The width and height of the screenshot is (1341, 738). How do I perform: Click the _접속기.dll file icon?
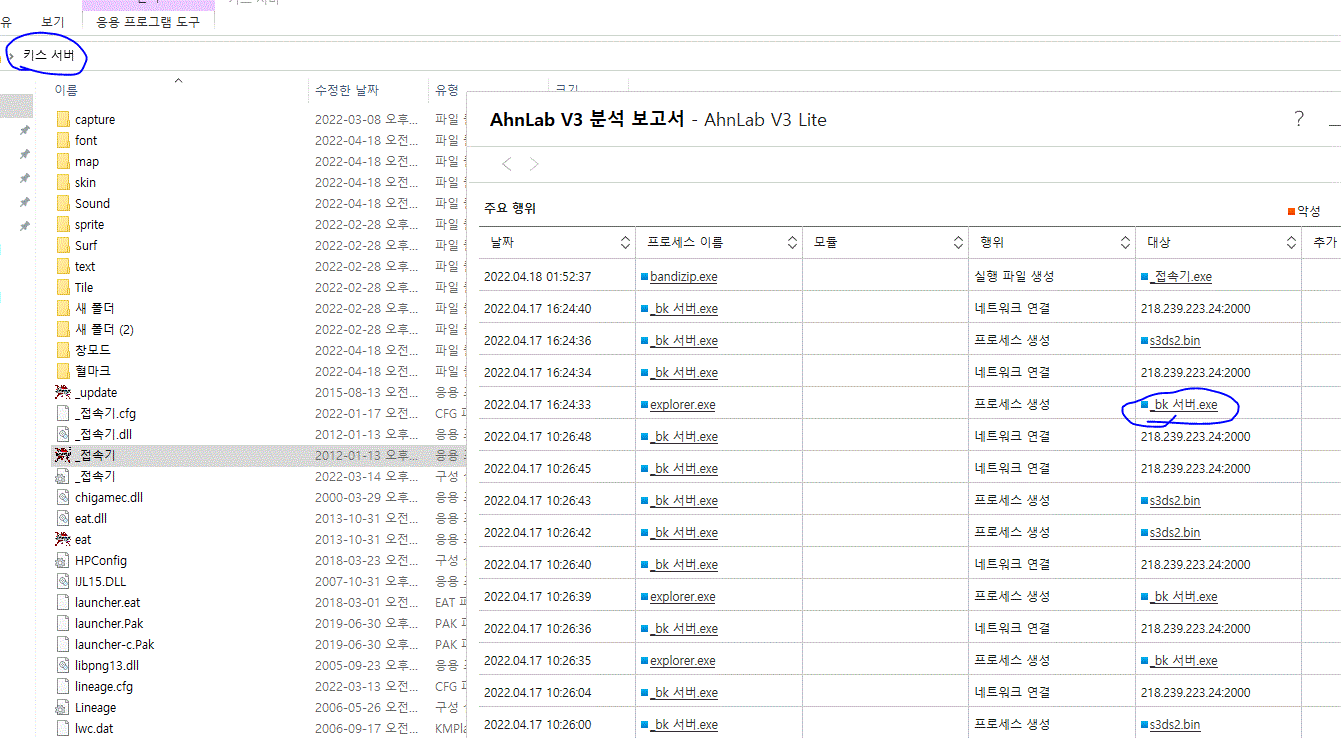click(63, 434)
